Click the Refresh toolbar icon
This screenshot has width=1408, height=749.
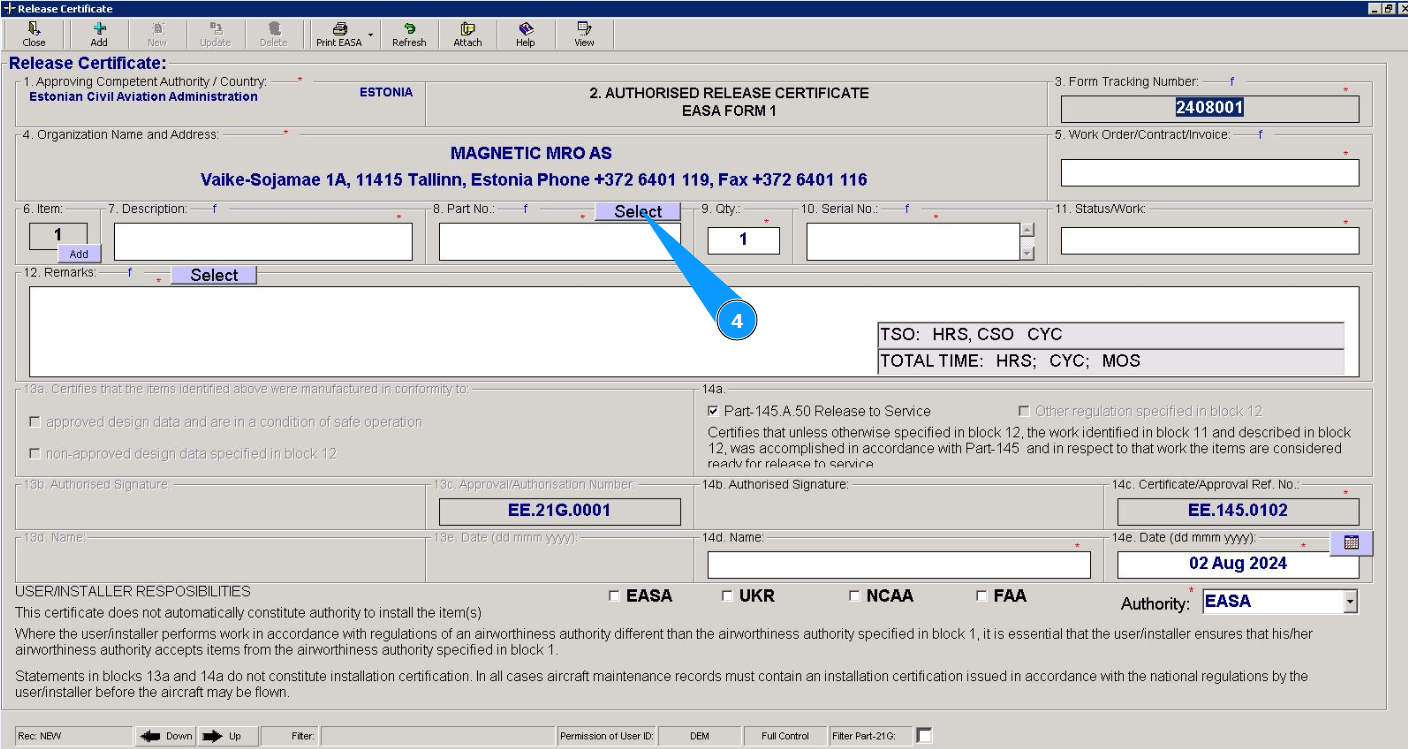pos(409,34)
